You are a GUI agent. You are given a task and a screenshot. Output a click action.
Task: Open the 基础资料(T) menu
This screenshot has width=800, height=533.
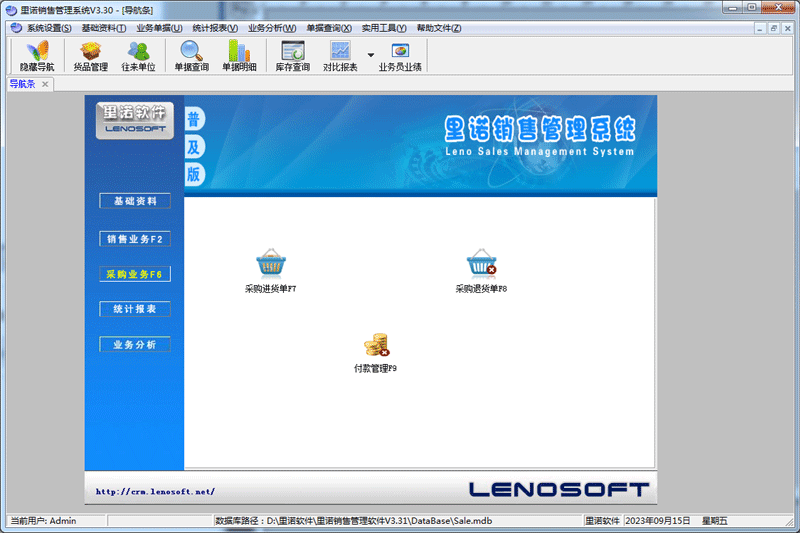pyautogui.click(x=104, y=28)
